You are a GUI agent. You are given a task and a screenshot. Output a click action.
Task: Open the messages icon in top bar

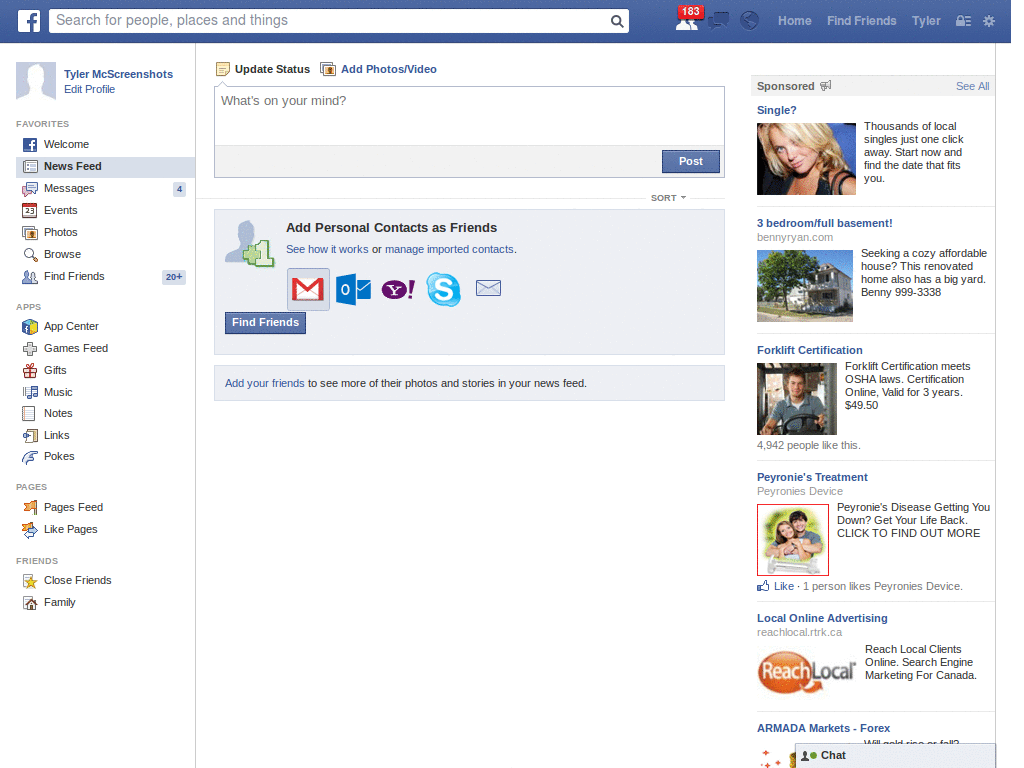(x=718, y=21)
